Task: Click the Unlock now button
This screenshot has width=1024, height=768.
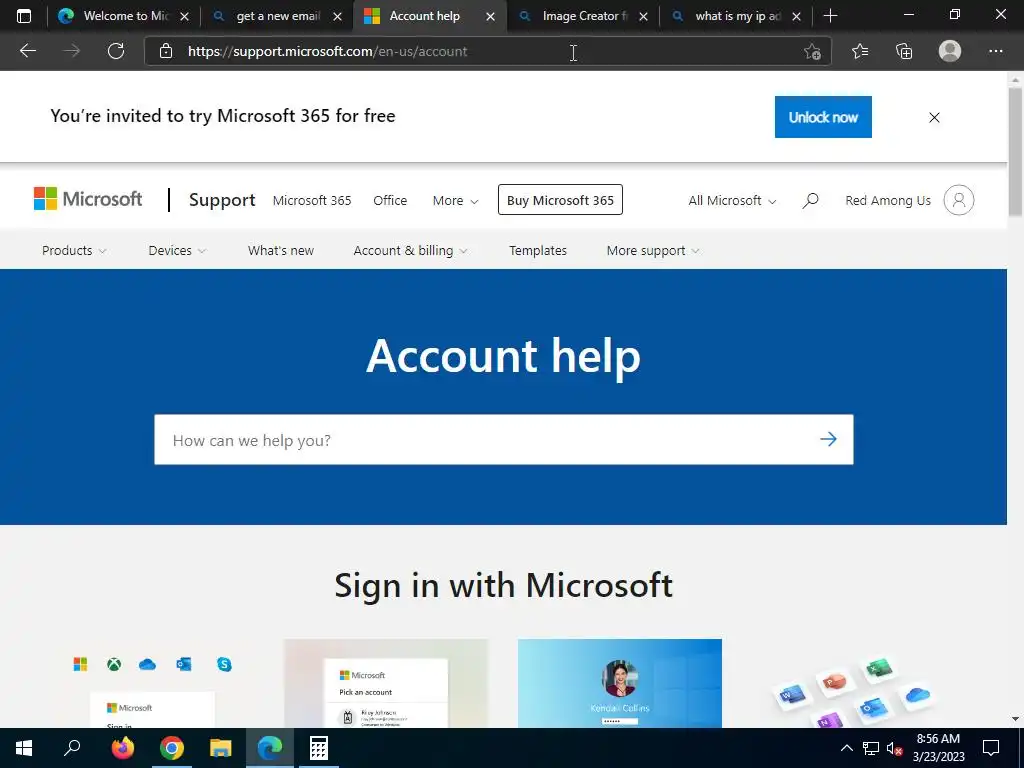Action: click(x=823, y=117)
